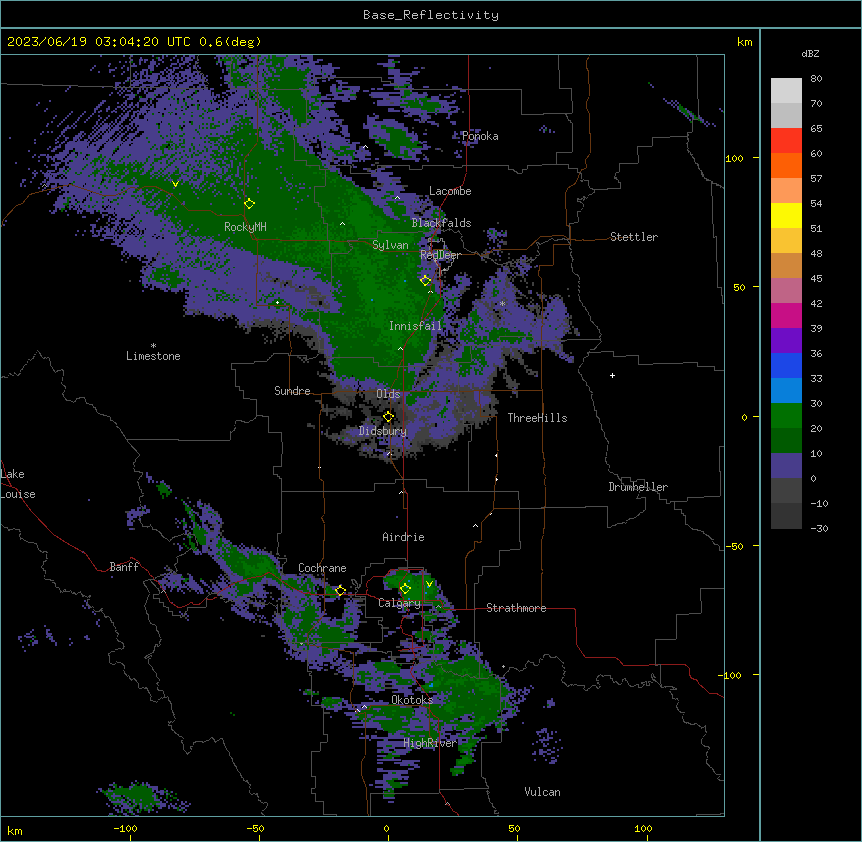This screenshot has height=842, width=862.
Task: Click the Blackfalds city label
Action: click(441, 223)
